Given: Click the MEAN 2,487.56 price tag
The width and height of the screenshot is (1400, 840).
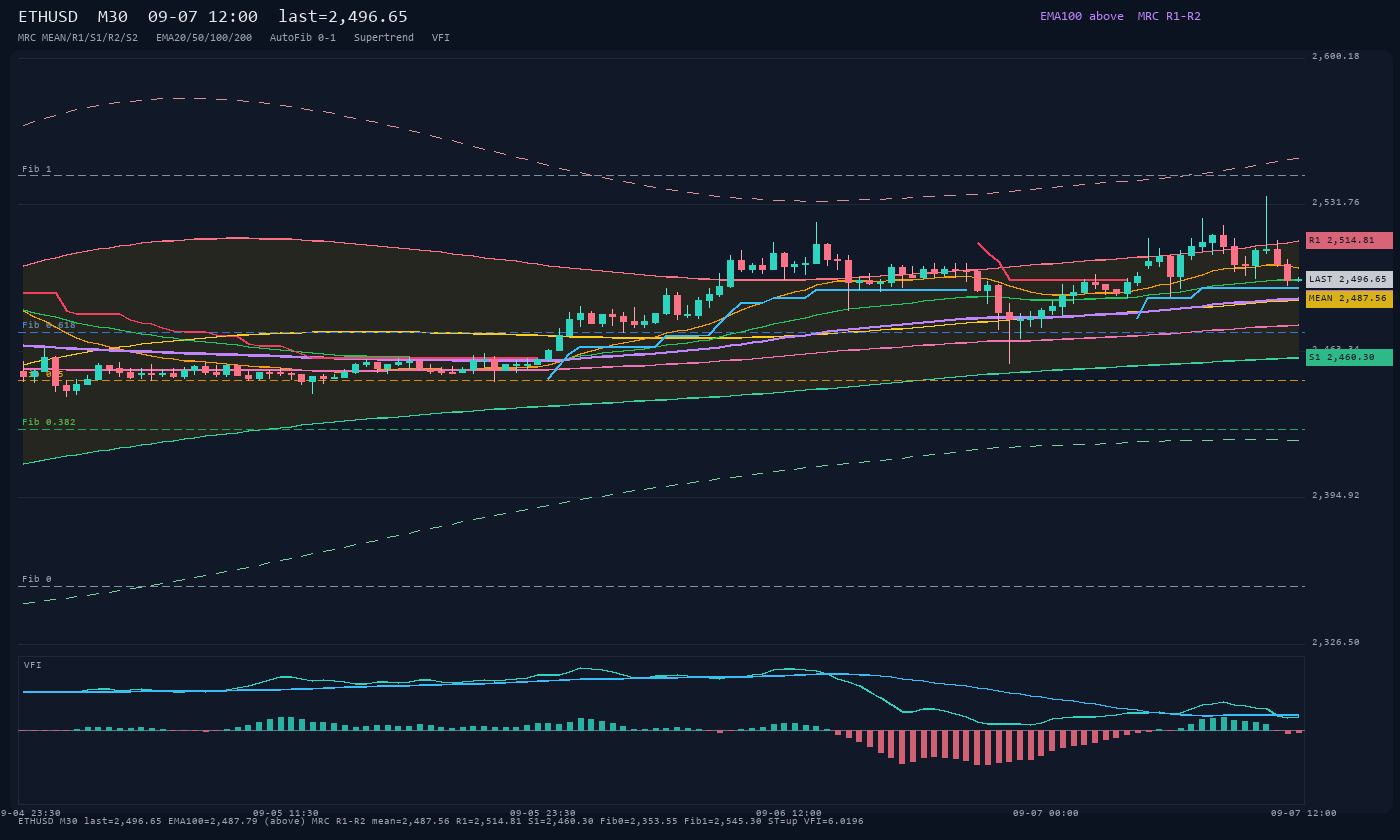Looking at the screenshot, I should tap(1349, 298).
